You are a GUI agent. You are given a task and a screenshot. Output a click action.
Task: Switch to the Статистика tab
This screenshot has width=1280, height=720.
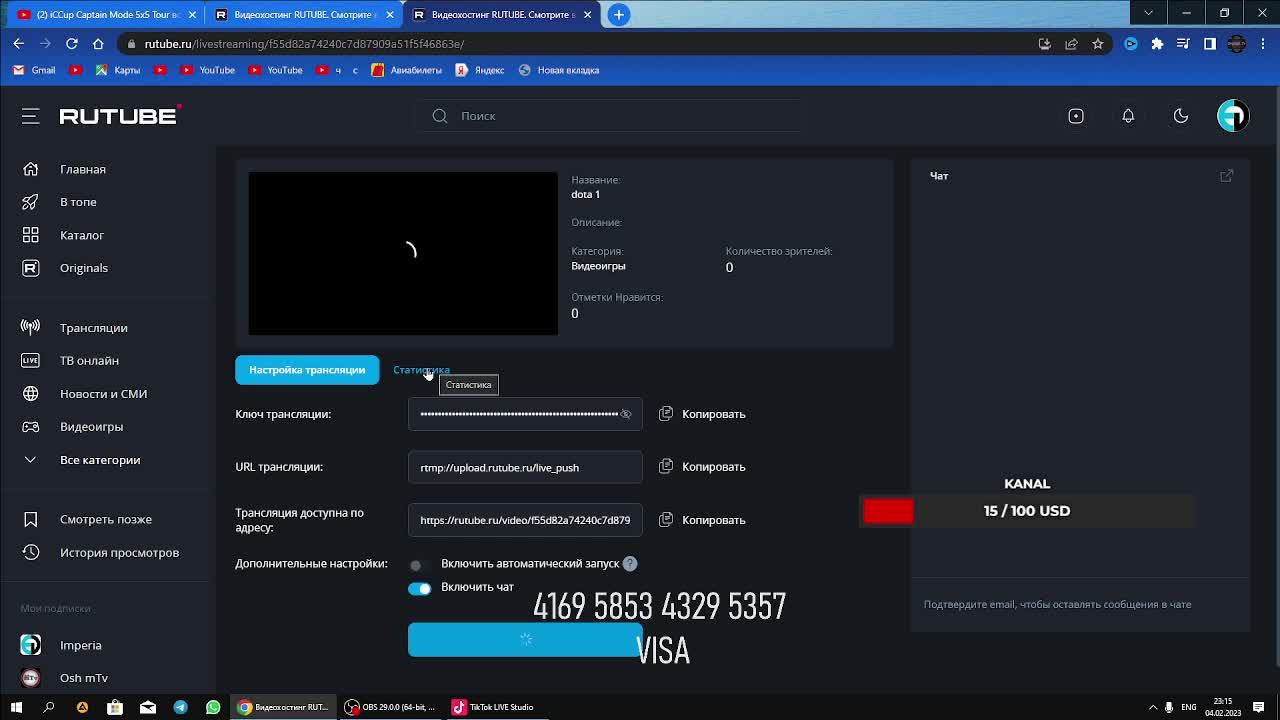click(421, 370)
